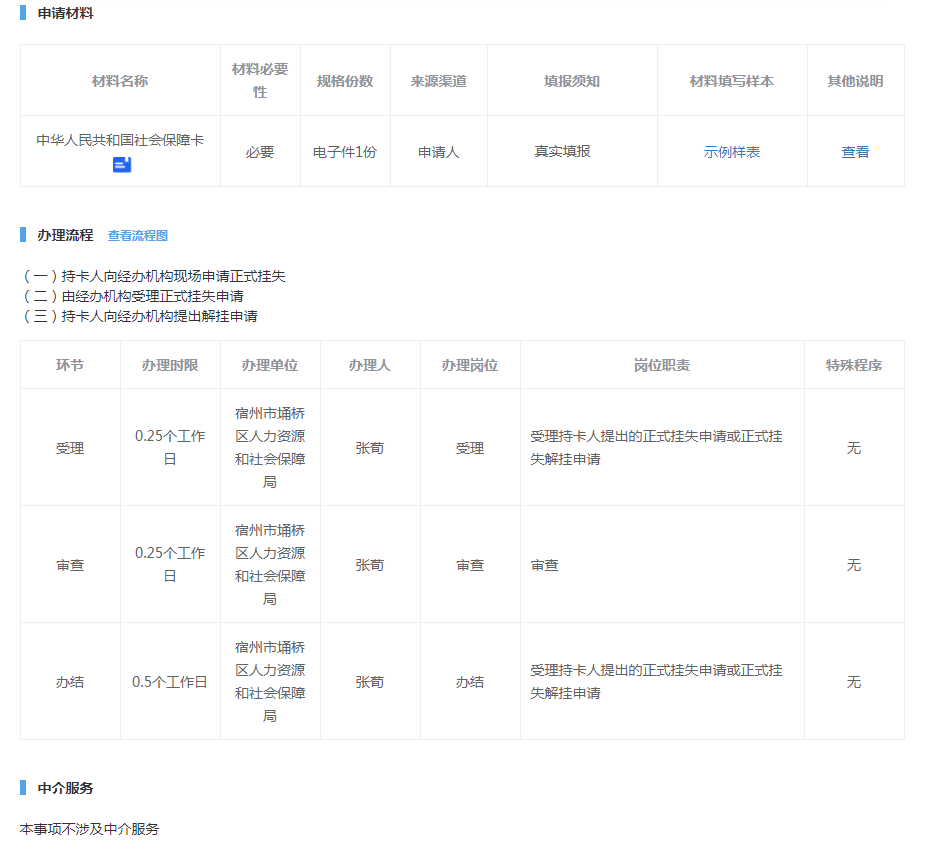Open the 查看流程图 flowchart link
Viewport: 927px width, 858px height.
click(138, 236)
